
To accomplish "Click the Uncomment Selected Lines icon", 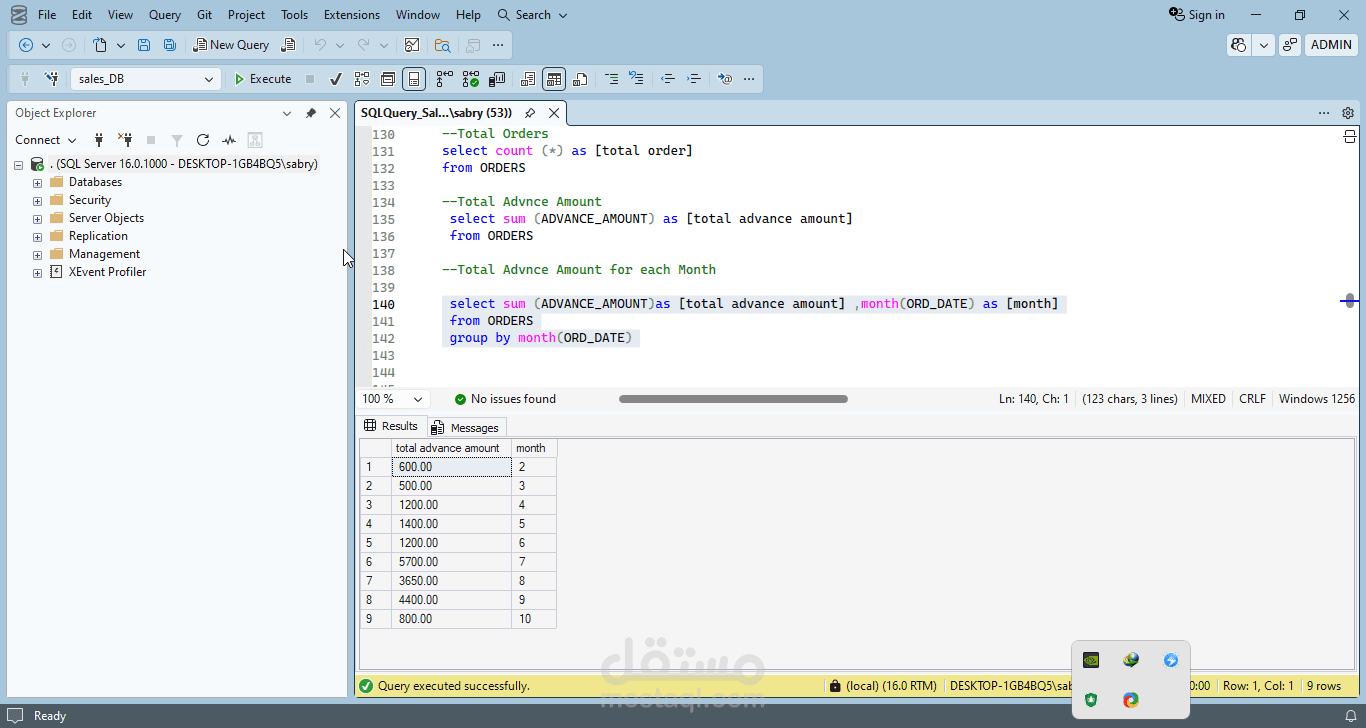I will (636, 79).
